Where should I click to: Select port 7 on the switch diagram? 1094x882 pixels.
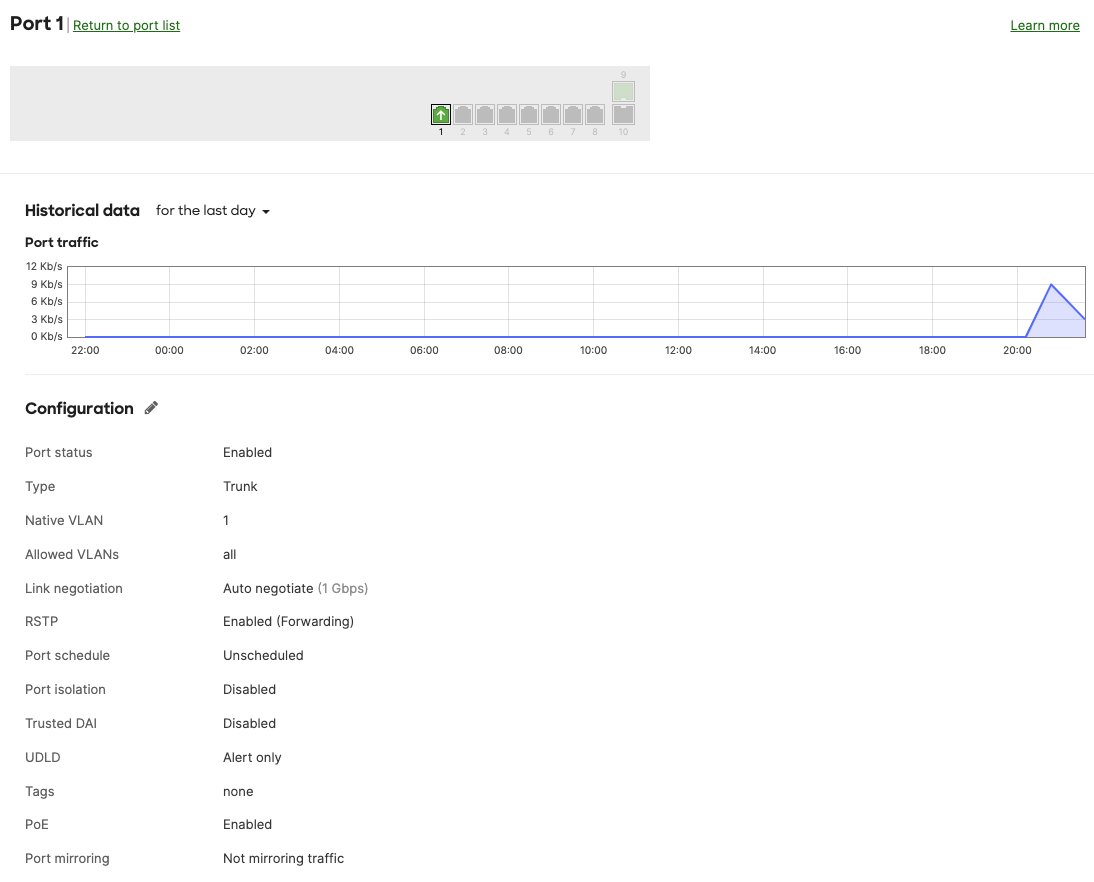[572, 114]
